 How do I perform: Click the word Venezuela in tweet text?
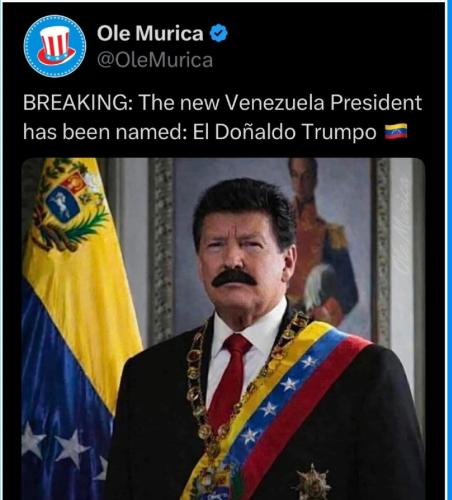275,103
